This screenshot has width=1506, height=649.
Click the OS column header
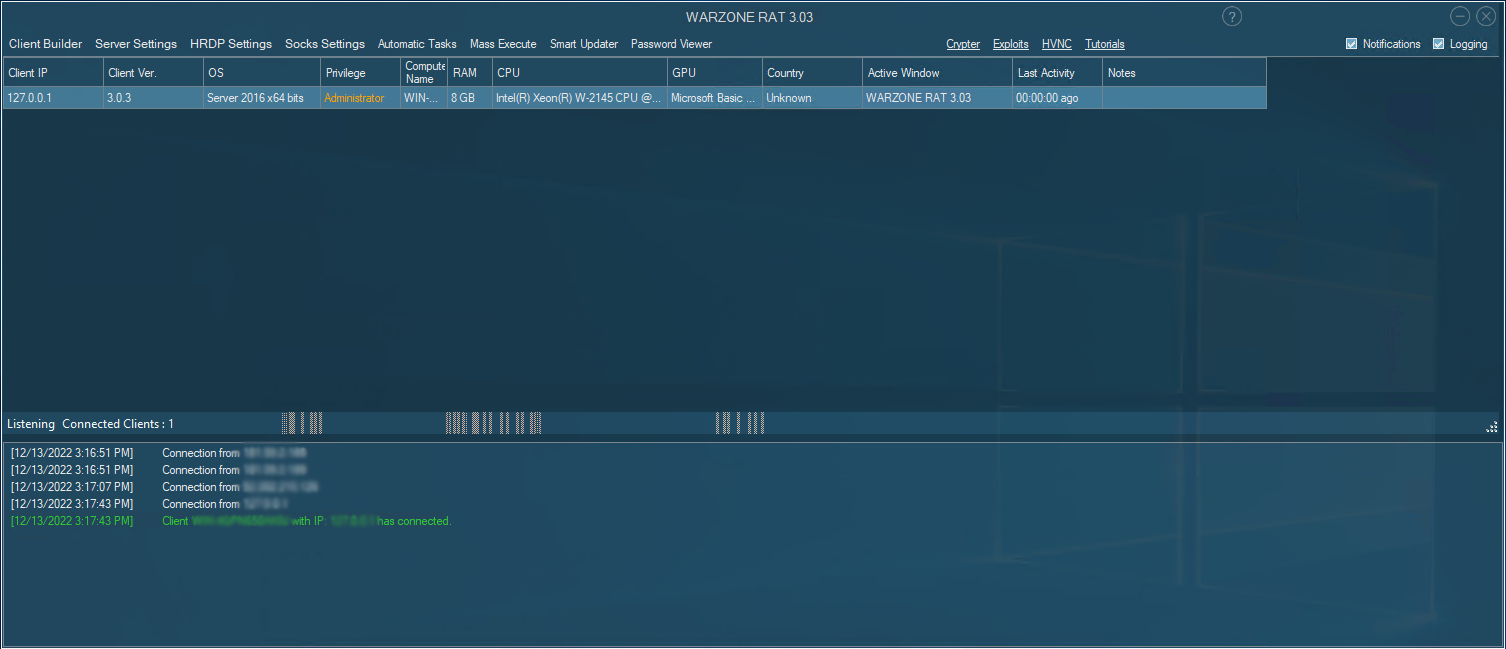click(x=262, y=72)
